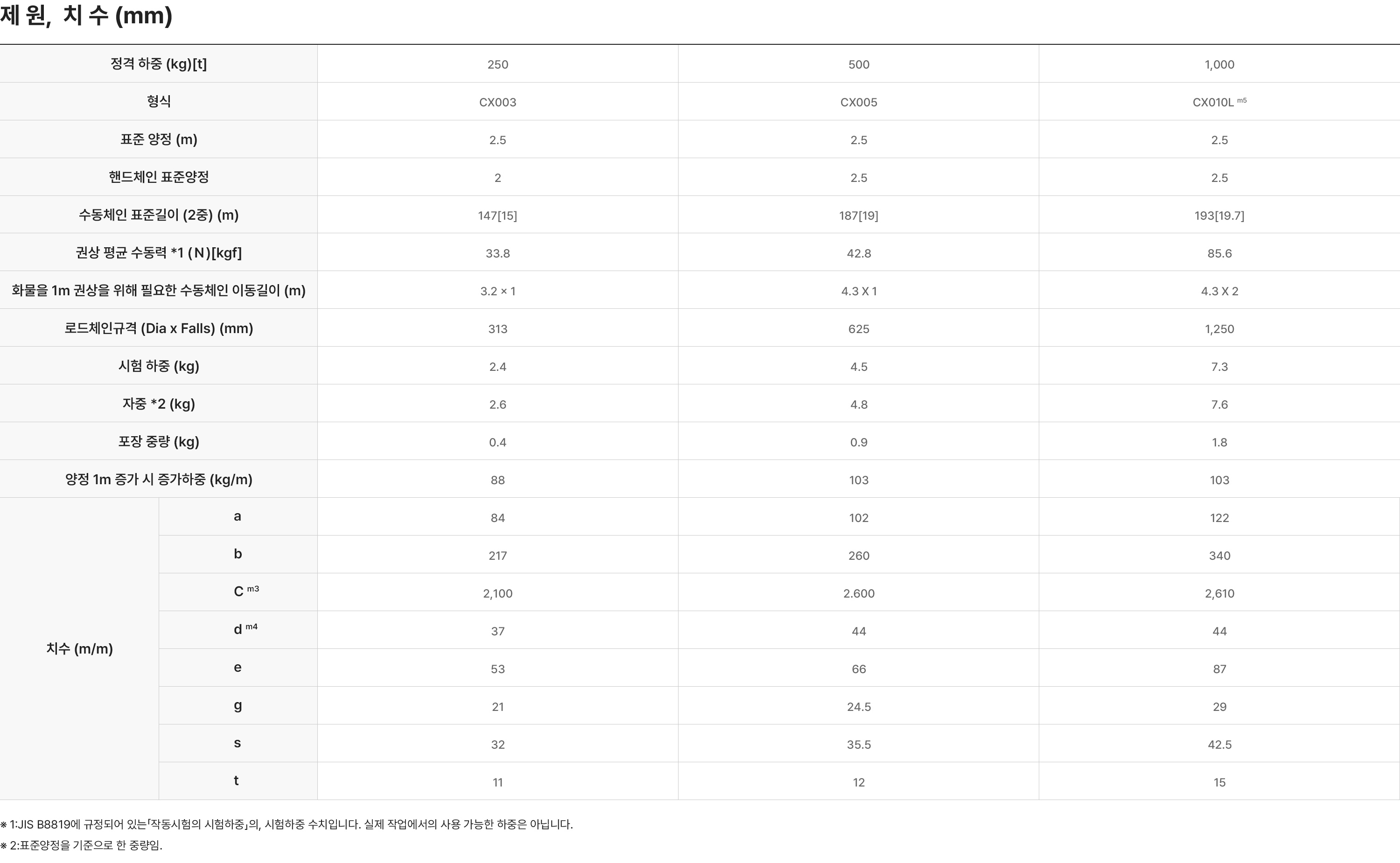Image resolution: width=1400 pixels, height=863 pixels.
Task: Select the 2,100 dimension C cell
Action: (x=497, y=593)
